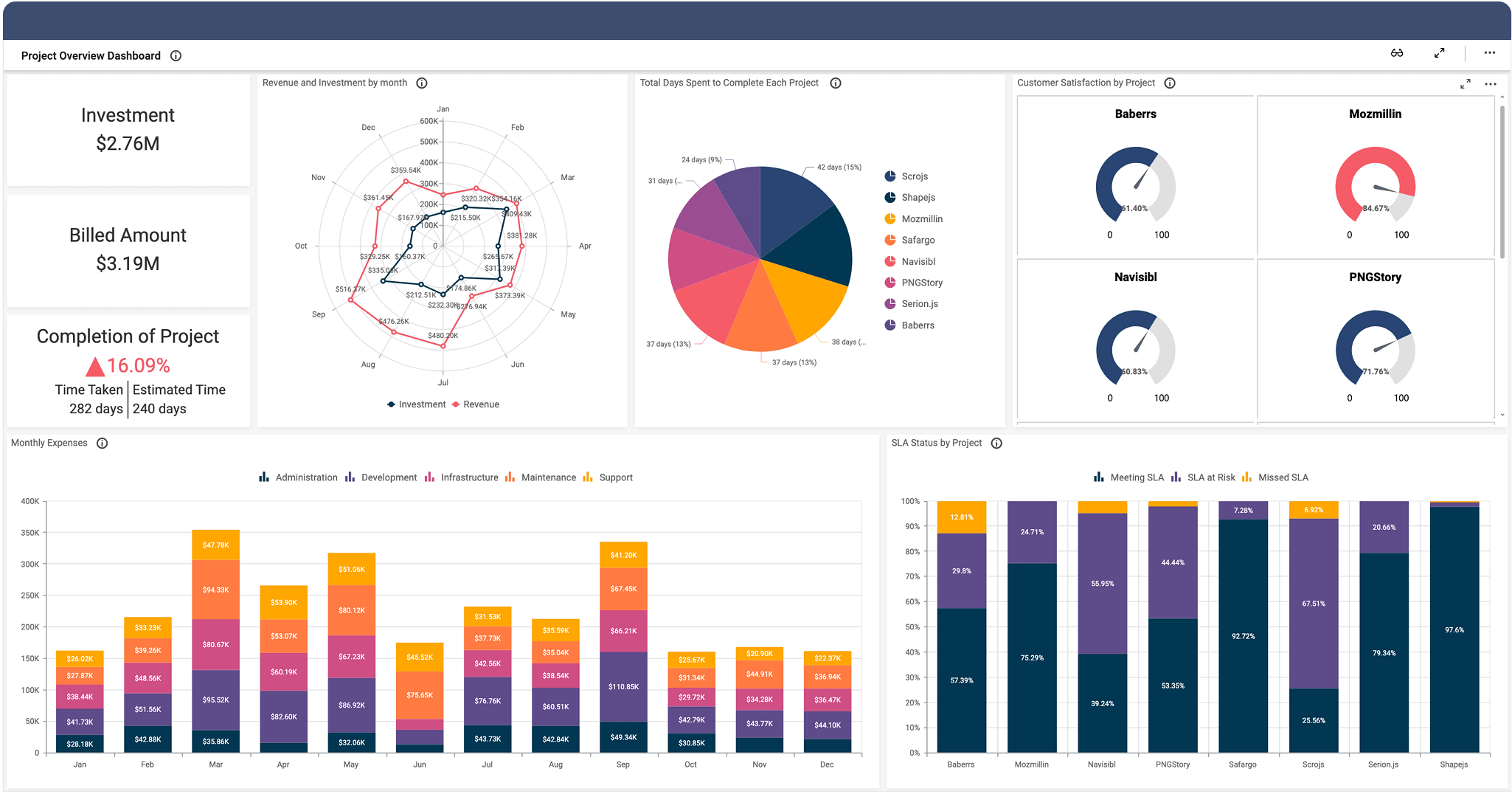This screenshot has height=794, width=1512.
Task: Click the preview (glasses) icon in the header
Action: (x=1396, y=52)
